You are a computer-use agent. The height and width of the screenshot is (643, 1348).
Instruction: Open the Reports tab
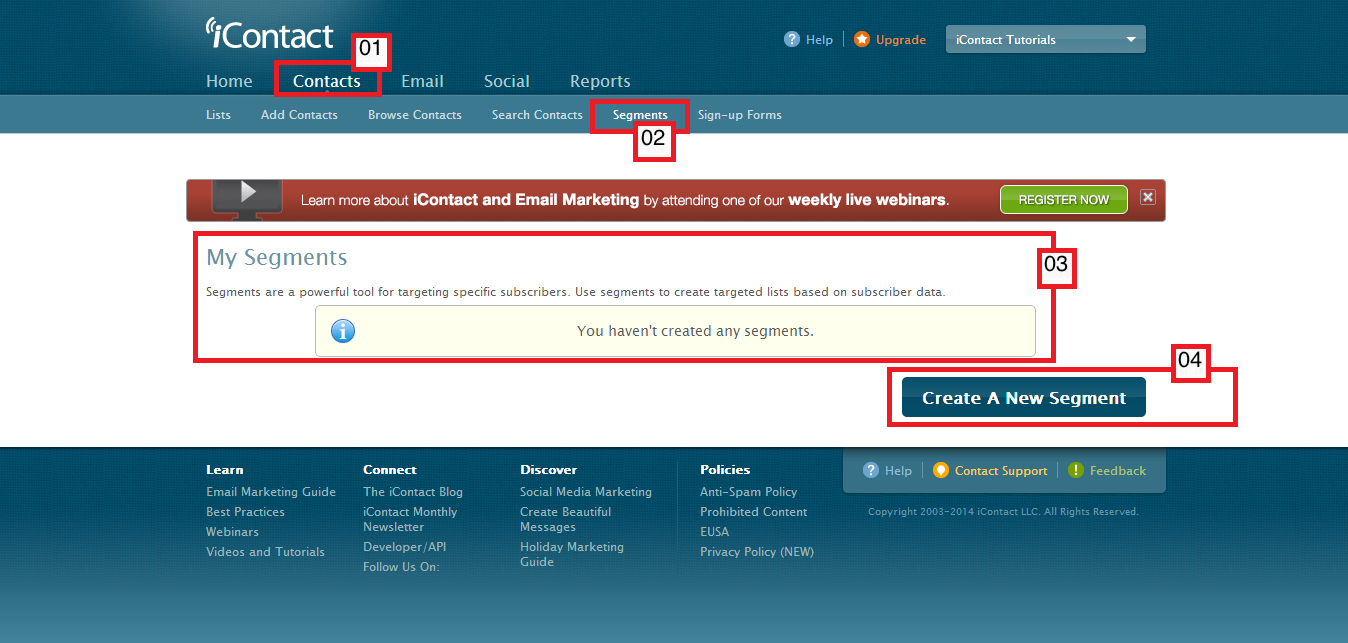click(600, 81)
